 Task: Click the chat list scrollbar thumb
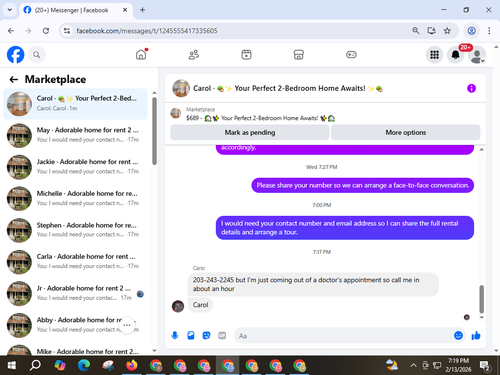pos(154,131)
